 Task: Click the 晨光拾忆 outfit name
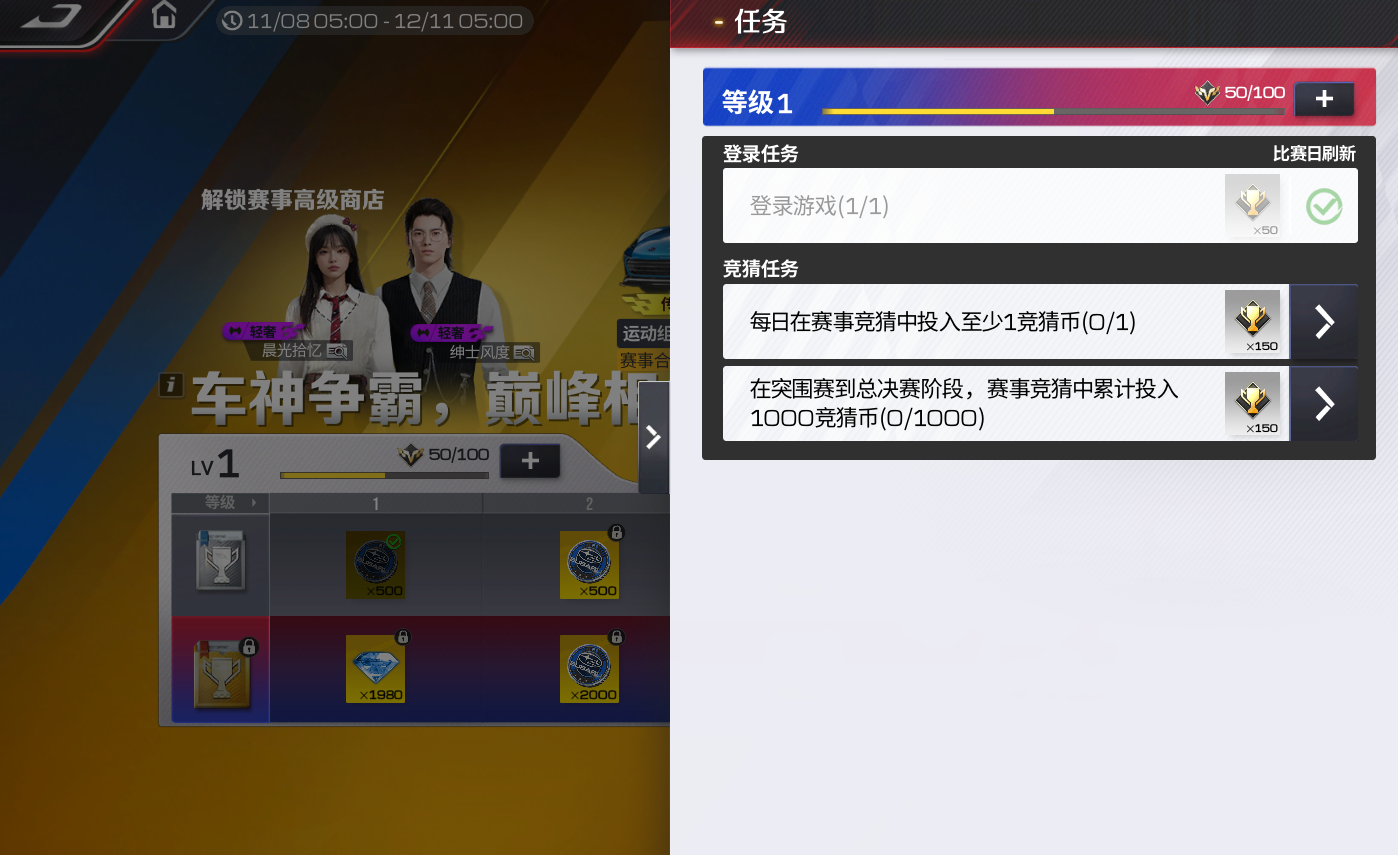292,351
